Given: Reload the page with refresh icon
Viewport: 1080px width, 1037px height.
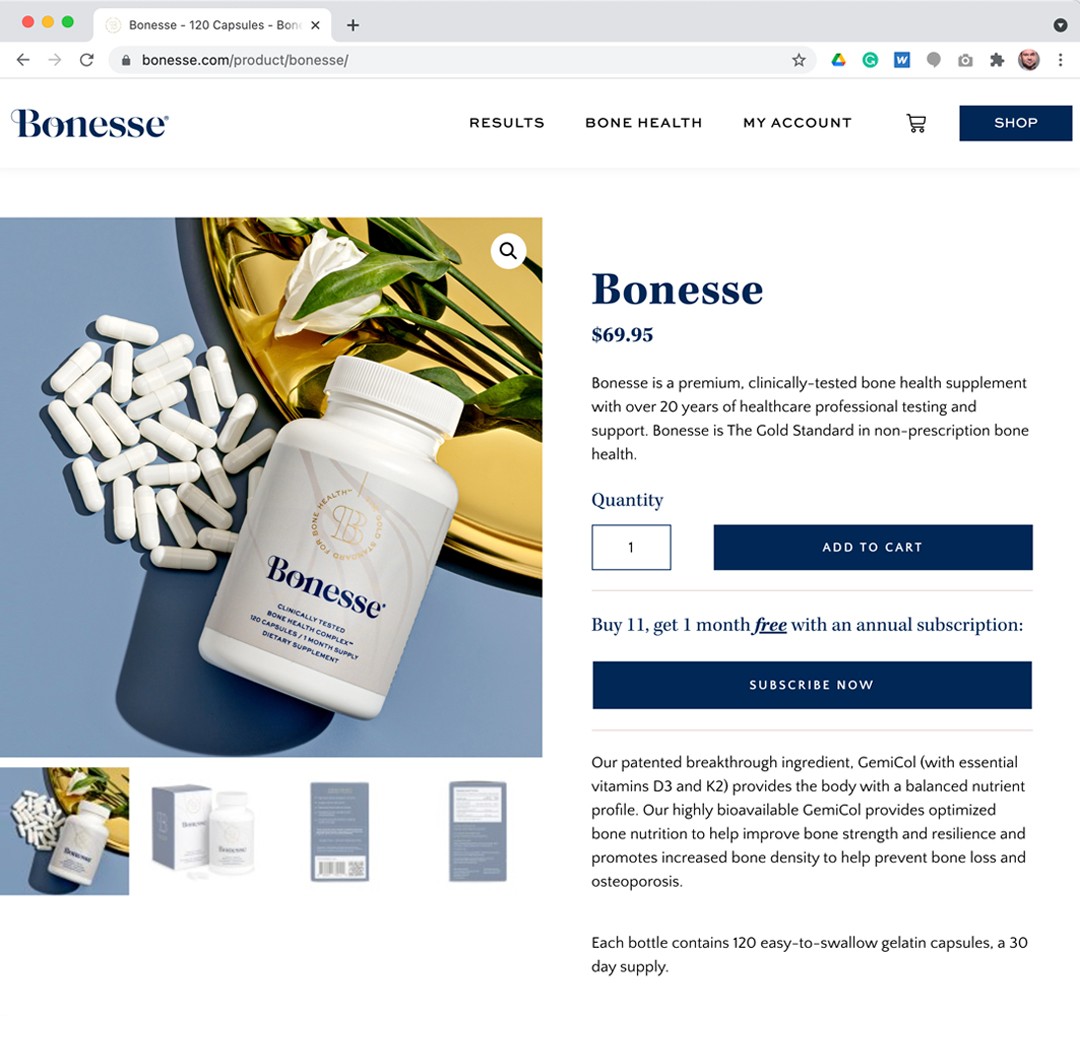Looking at the screenshot, I should point(86,60).
